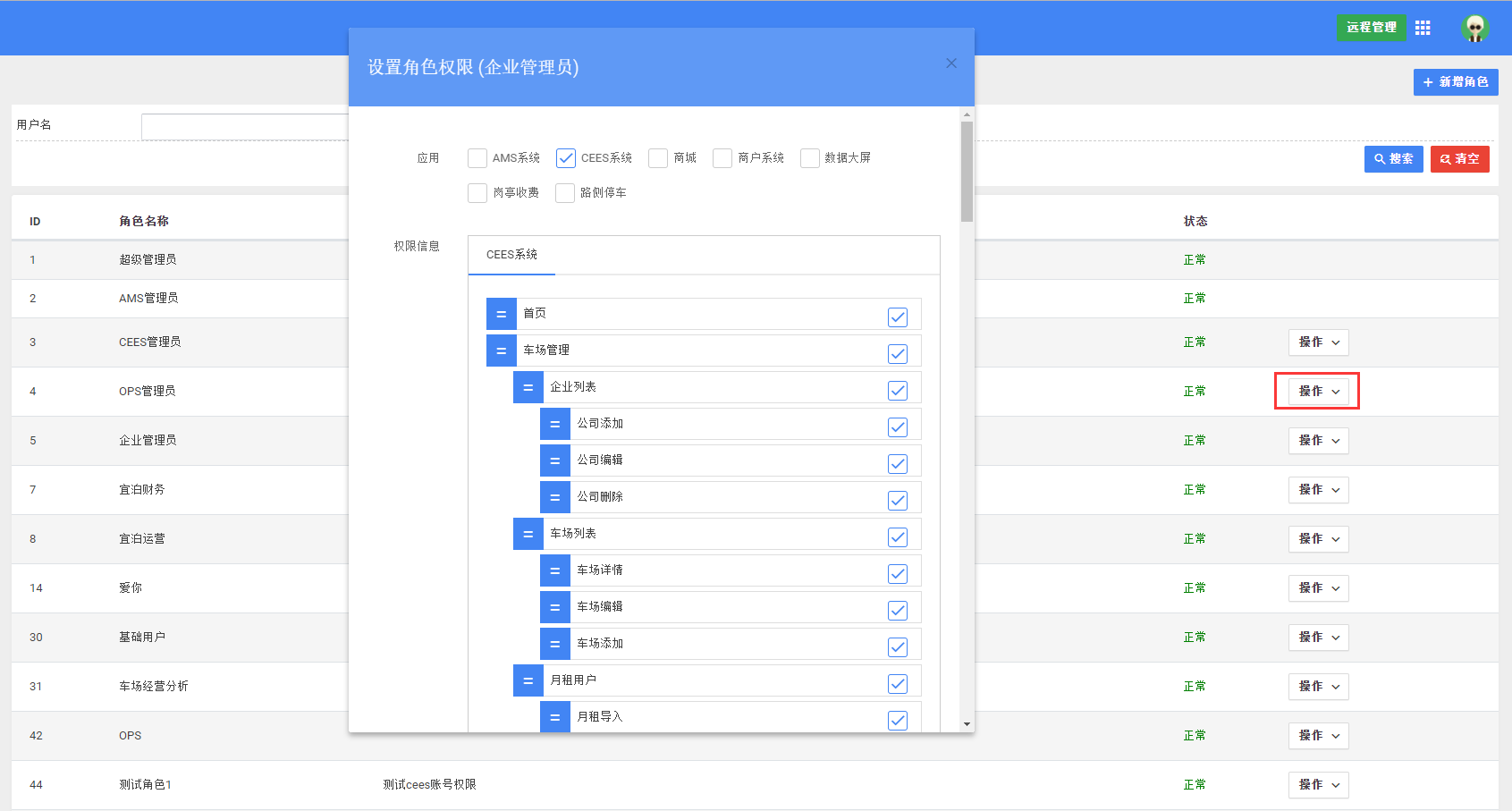1512x811 pixels.
Task: Uncheck the CEES系统 application checkbox
Action: (x=566, y=158)
